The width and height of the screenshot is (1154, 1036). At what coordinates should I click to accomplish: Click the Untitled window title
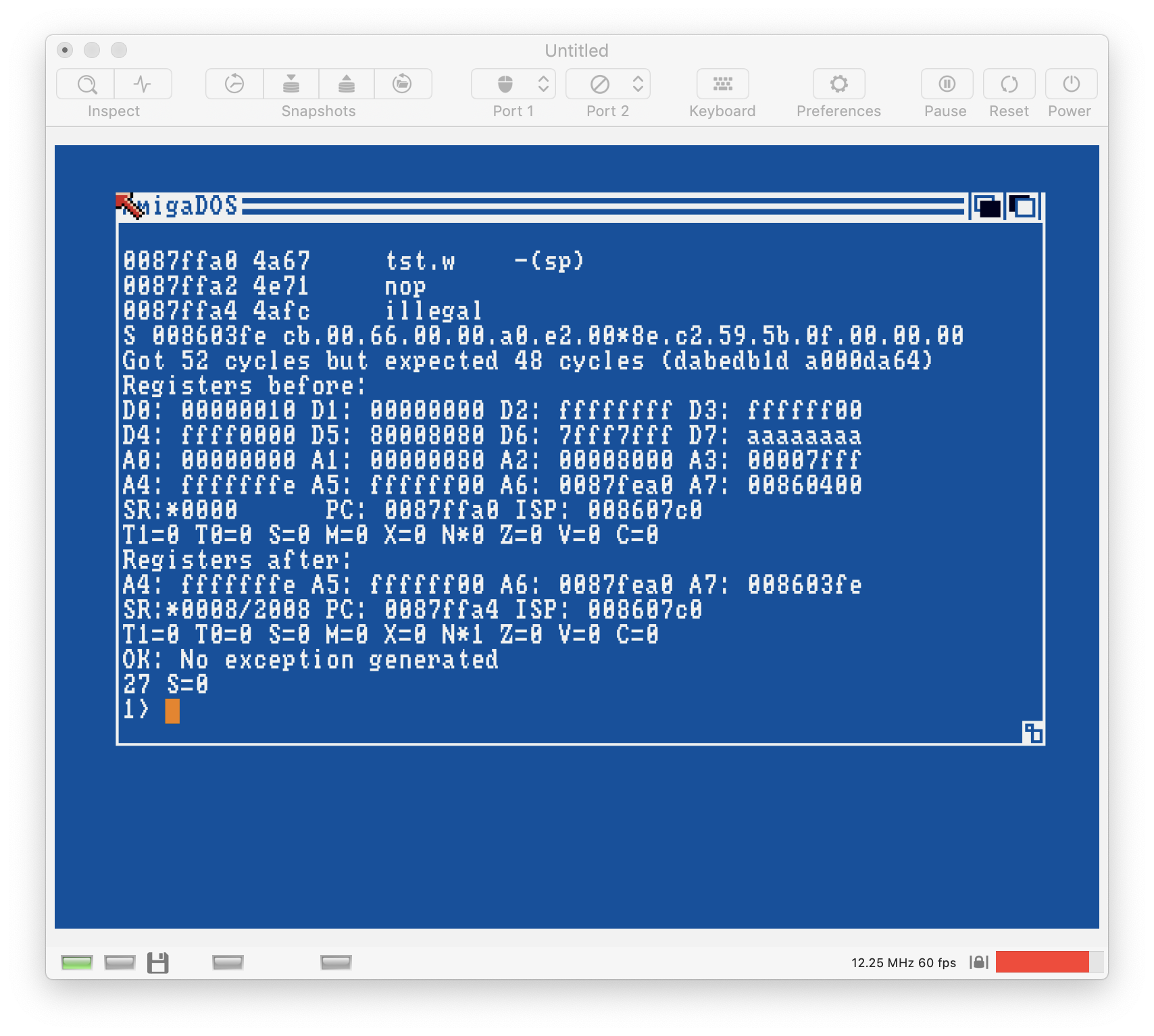577,51
